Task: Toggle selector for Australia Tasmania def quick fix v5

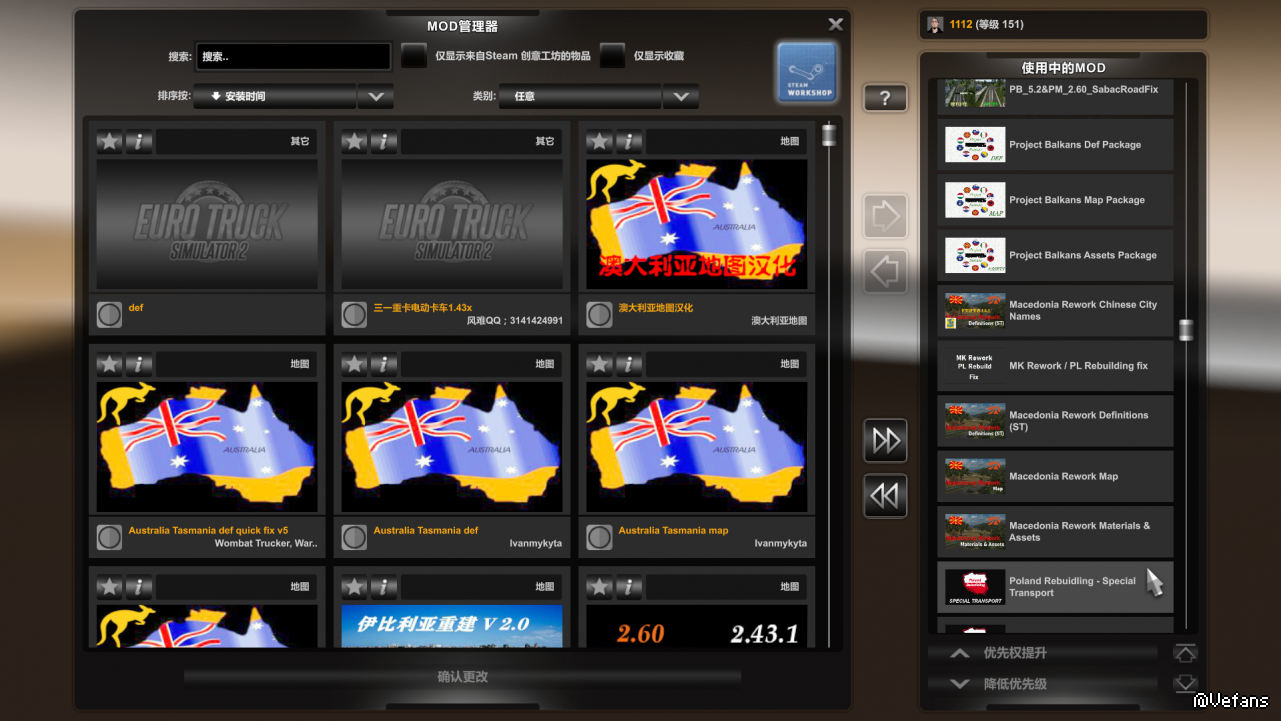Action: [x=109, y=537]
